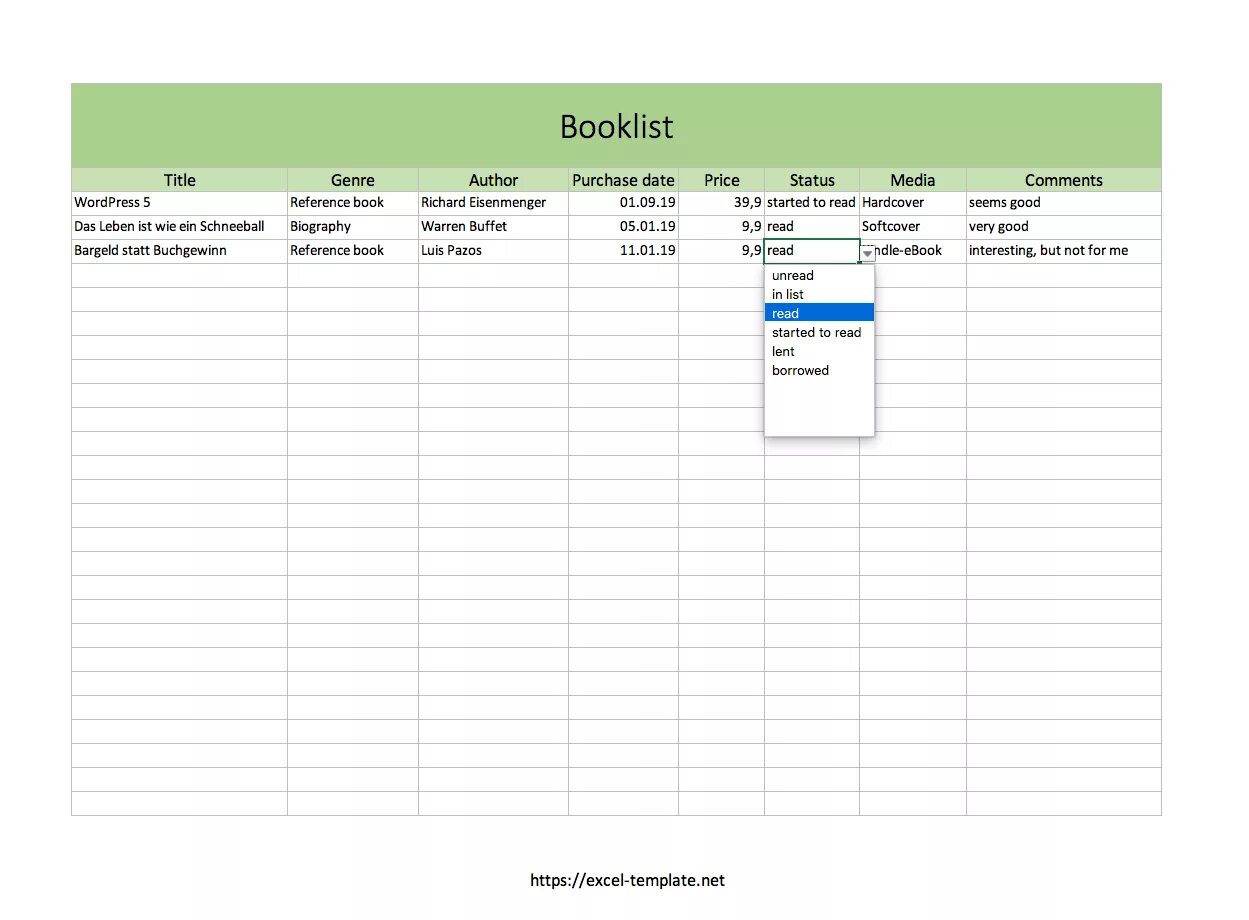Click the 'Richard Eisenmenger' author cell

(x=494, y=203)
